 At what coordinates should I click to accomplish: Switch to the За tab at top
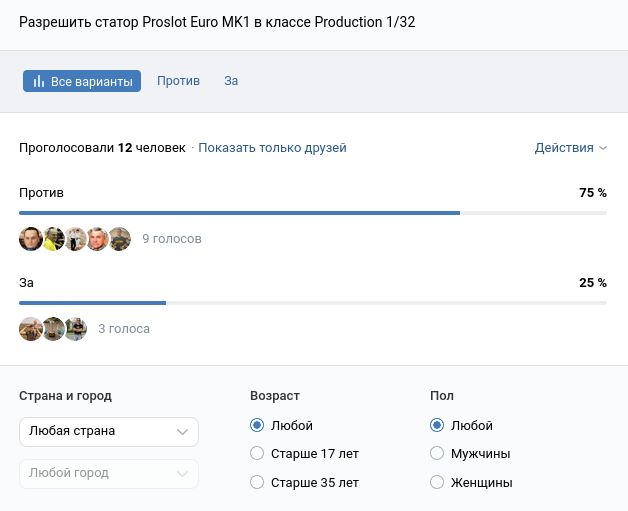pos(231,81)
